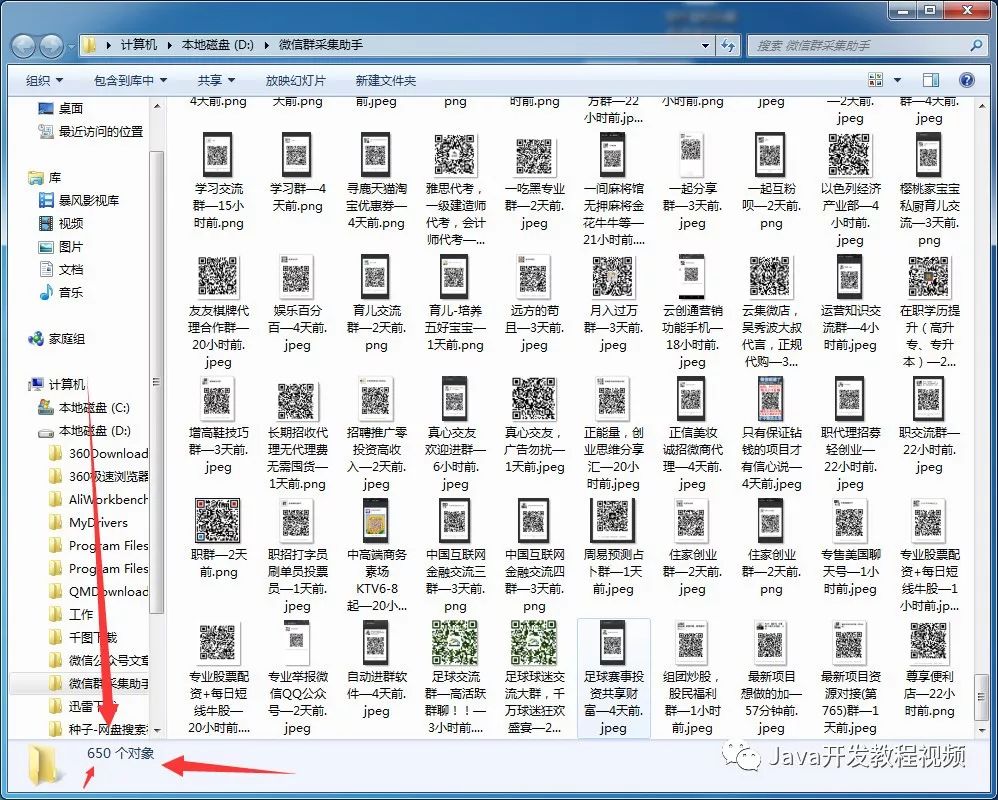This screenshot has width=998, height=800.
Task: Select file 一起互粉呗—2天前.png
Action: 771,180
